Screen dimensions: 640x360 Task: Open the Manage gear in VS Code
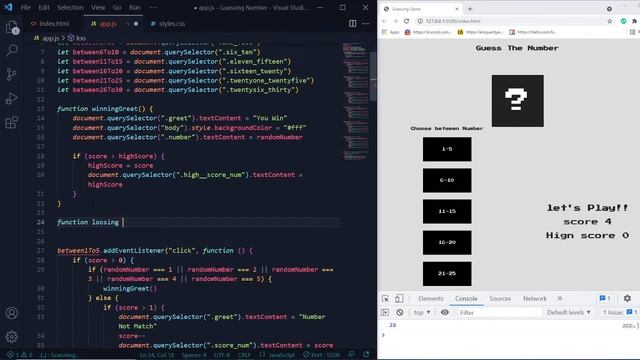click(12, 337)
